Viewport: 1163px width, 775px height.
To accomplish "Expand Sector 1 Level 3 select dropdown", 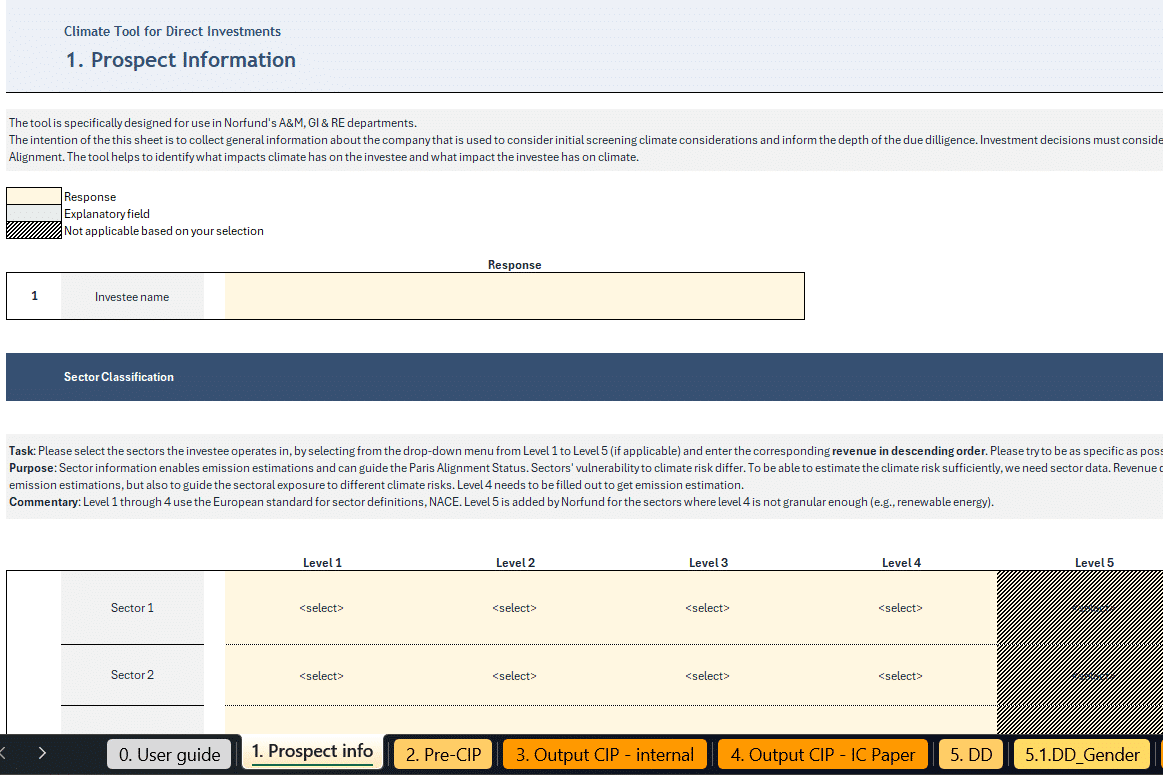I will click(x=707, y=608).
